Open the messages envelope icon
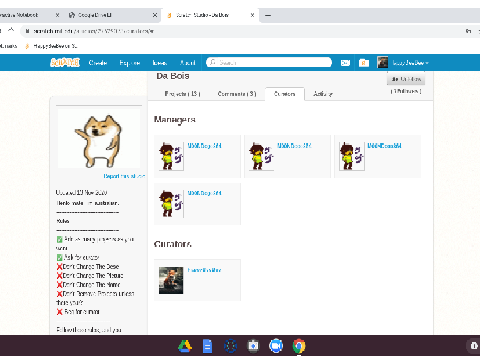Viewport: 480px width, 360px height. 345,63
